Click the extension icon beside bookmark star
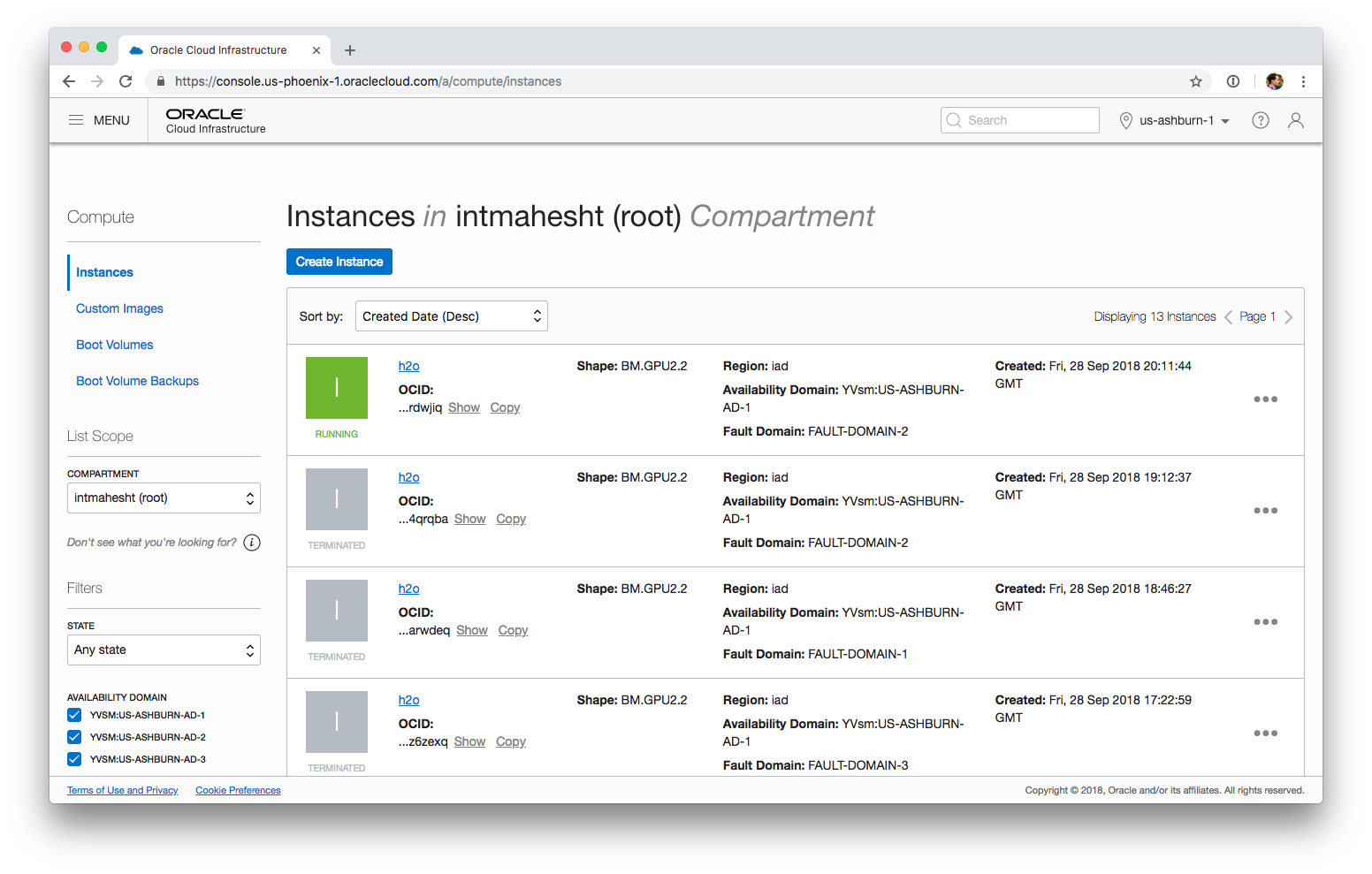Viewport: 1372px width, 874px height. pyautogui.click(x=1233, y=81)
